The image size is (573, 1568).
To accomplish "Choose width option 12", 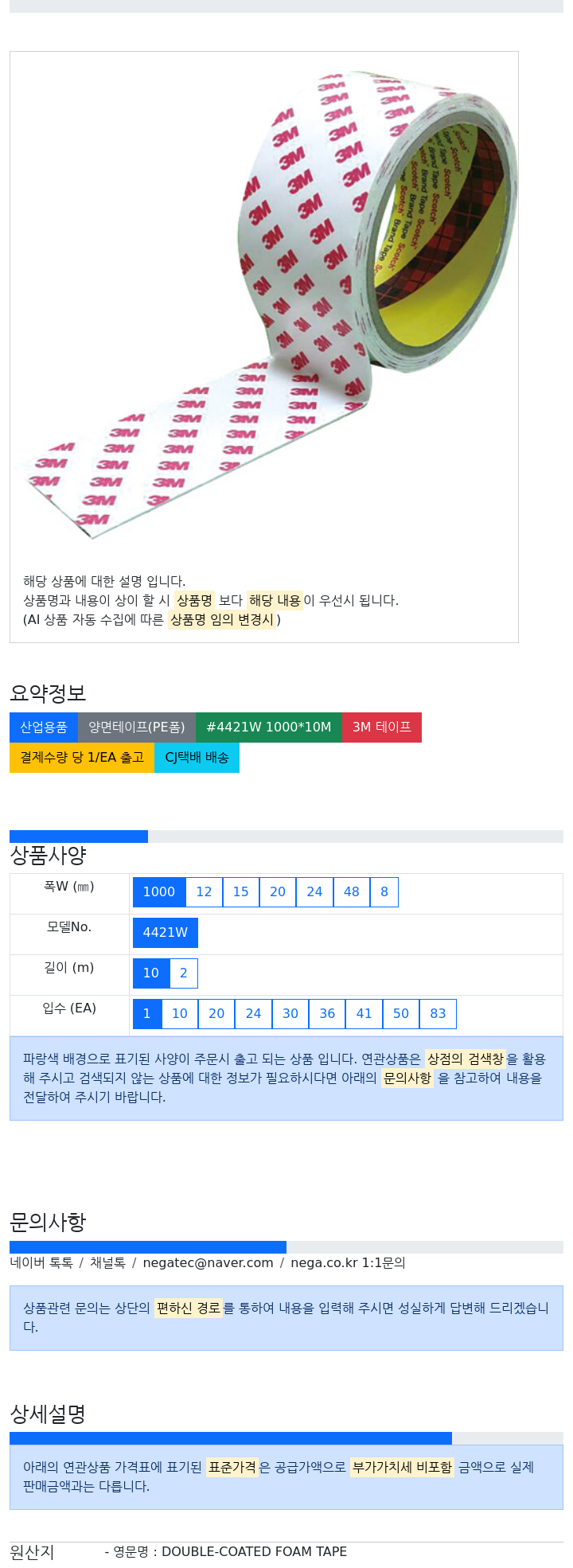I will point(205,892).
